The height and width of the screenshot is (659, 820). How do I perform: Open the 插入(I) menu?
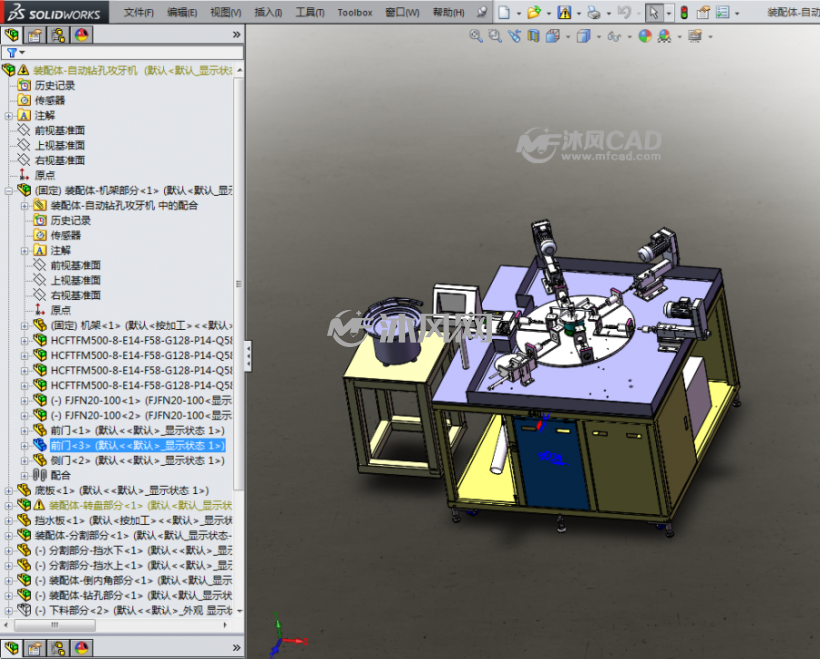(268, 12)
